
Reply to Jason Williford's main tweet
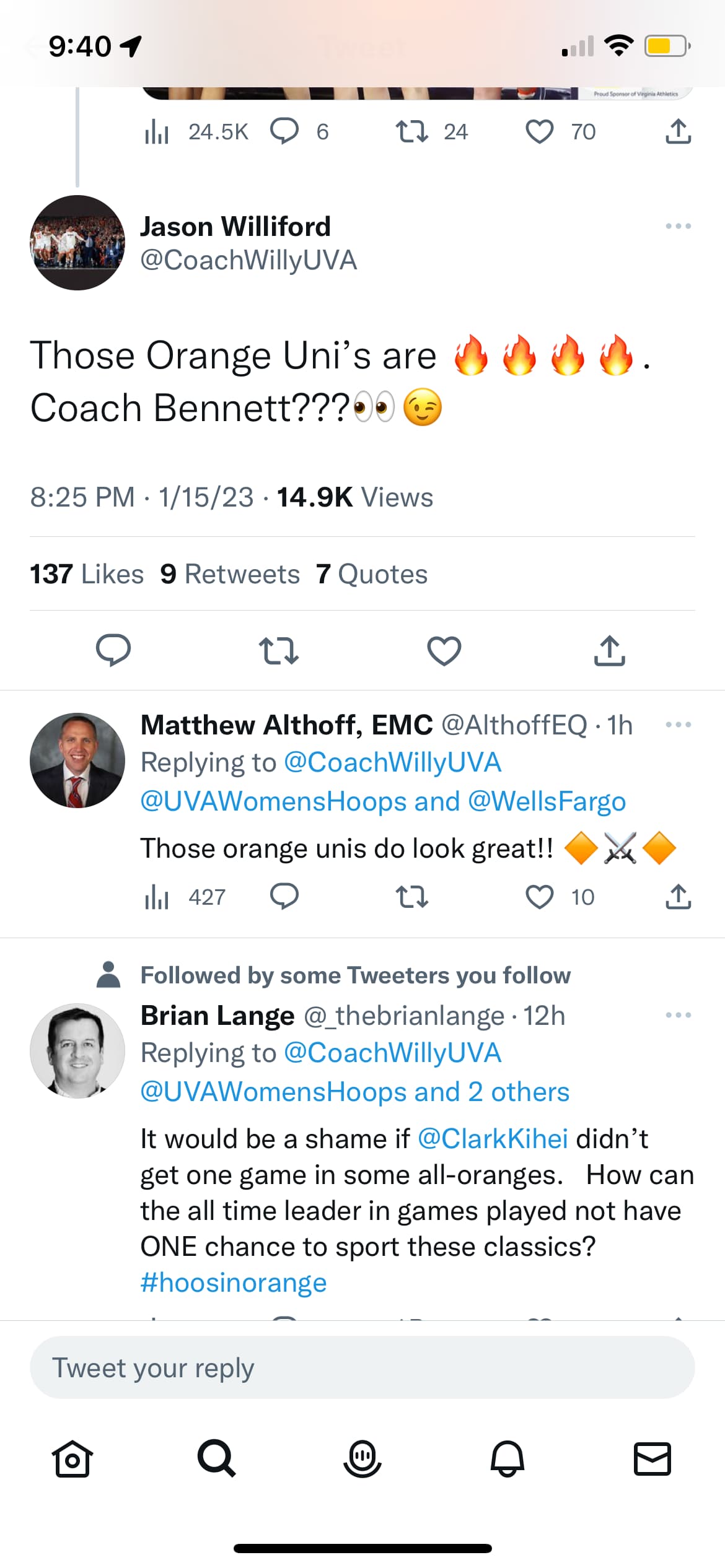[x=113, y=650]
